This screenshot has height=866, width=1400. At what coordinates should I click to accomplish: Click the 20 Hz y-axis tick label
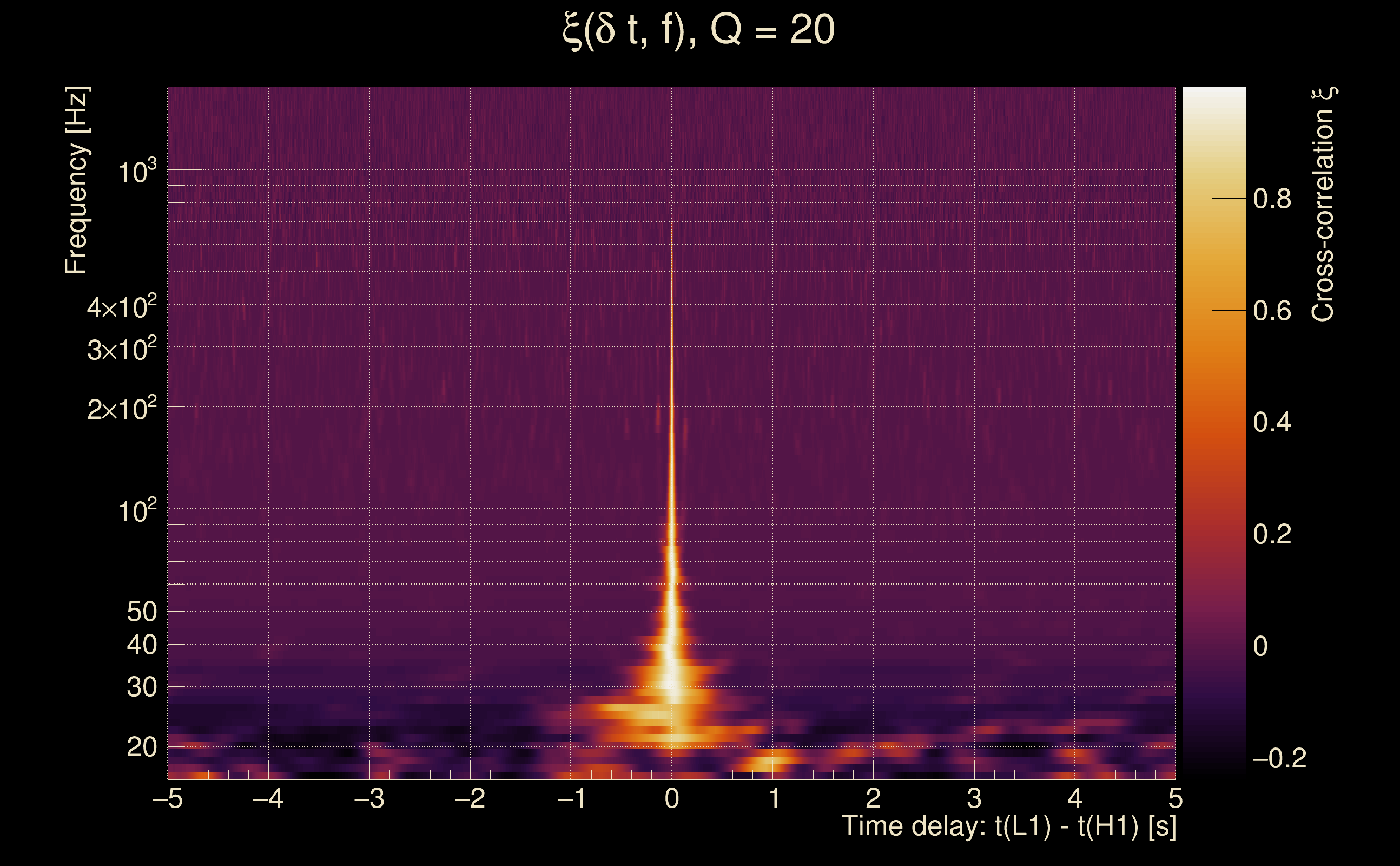coord(141,747)
